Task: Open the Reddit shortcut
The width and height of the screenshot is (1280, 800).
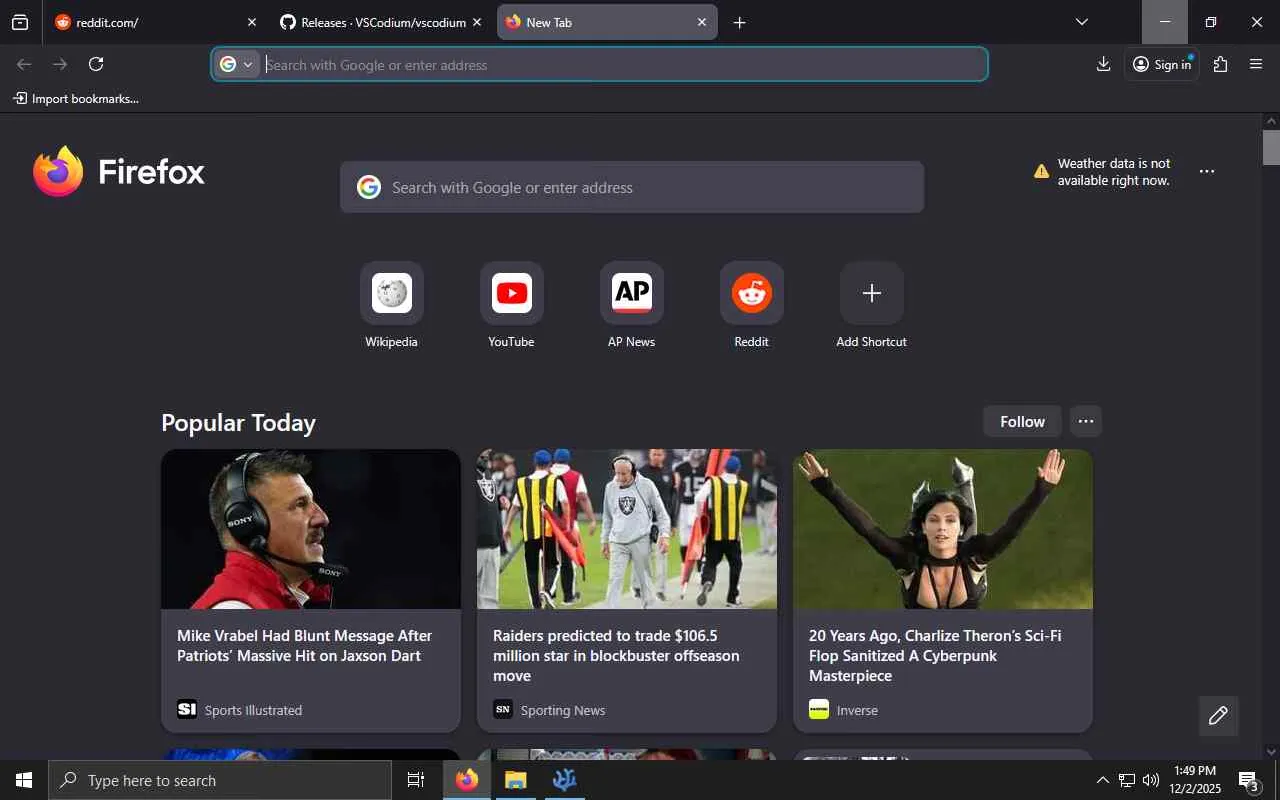Action: pyautogui.click(x=752, y=305)
